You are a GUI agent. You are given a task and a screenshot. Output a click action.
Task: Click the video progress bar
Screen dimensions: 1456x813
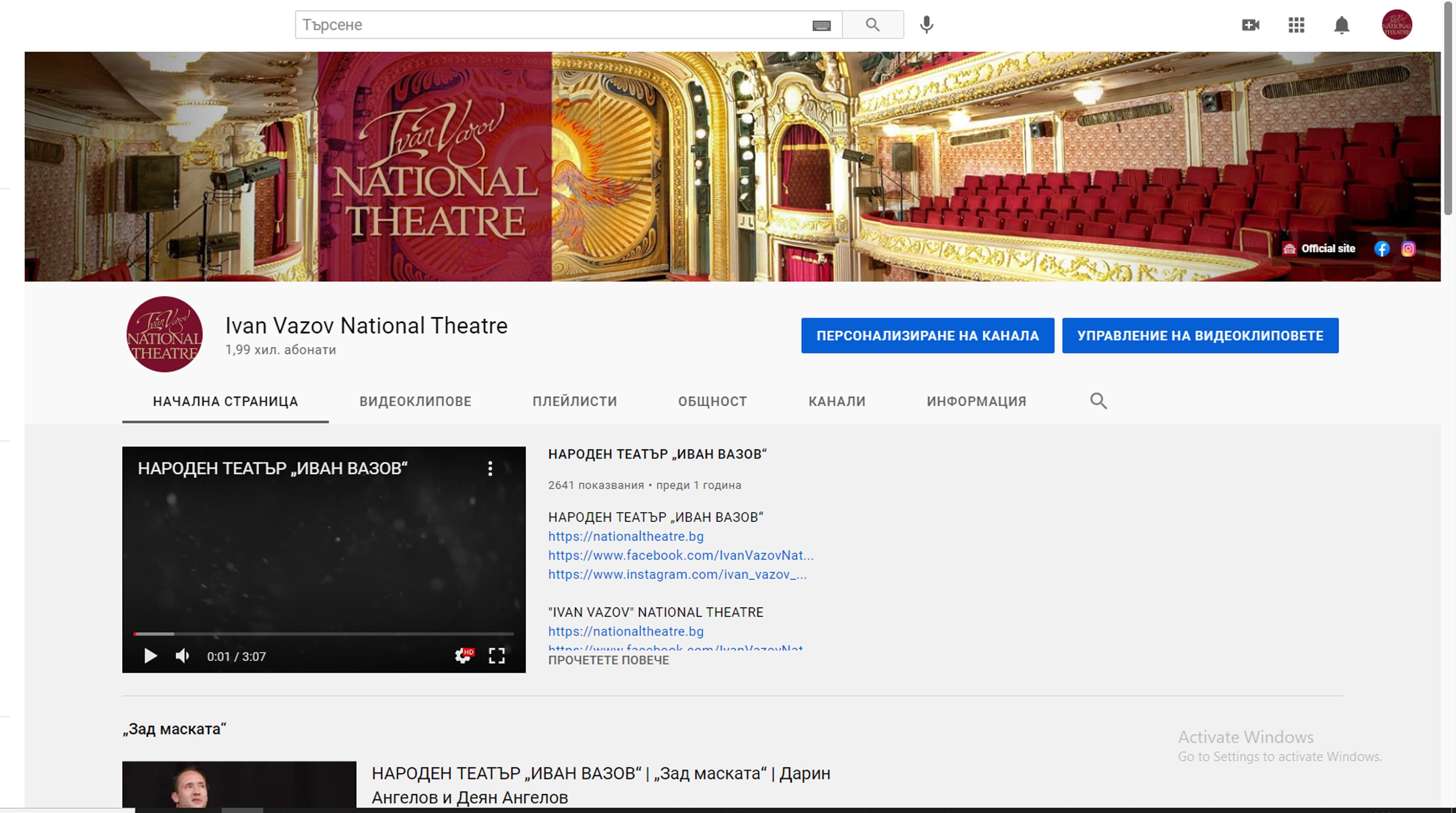click(323, 634)
